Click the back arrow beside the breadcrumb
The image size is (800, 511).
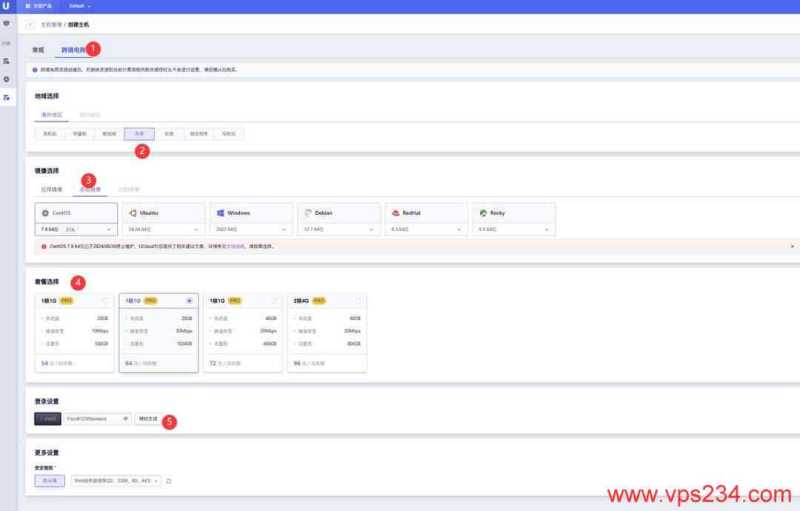(30, 24)
